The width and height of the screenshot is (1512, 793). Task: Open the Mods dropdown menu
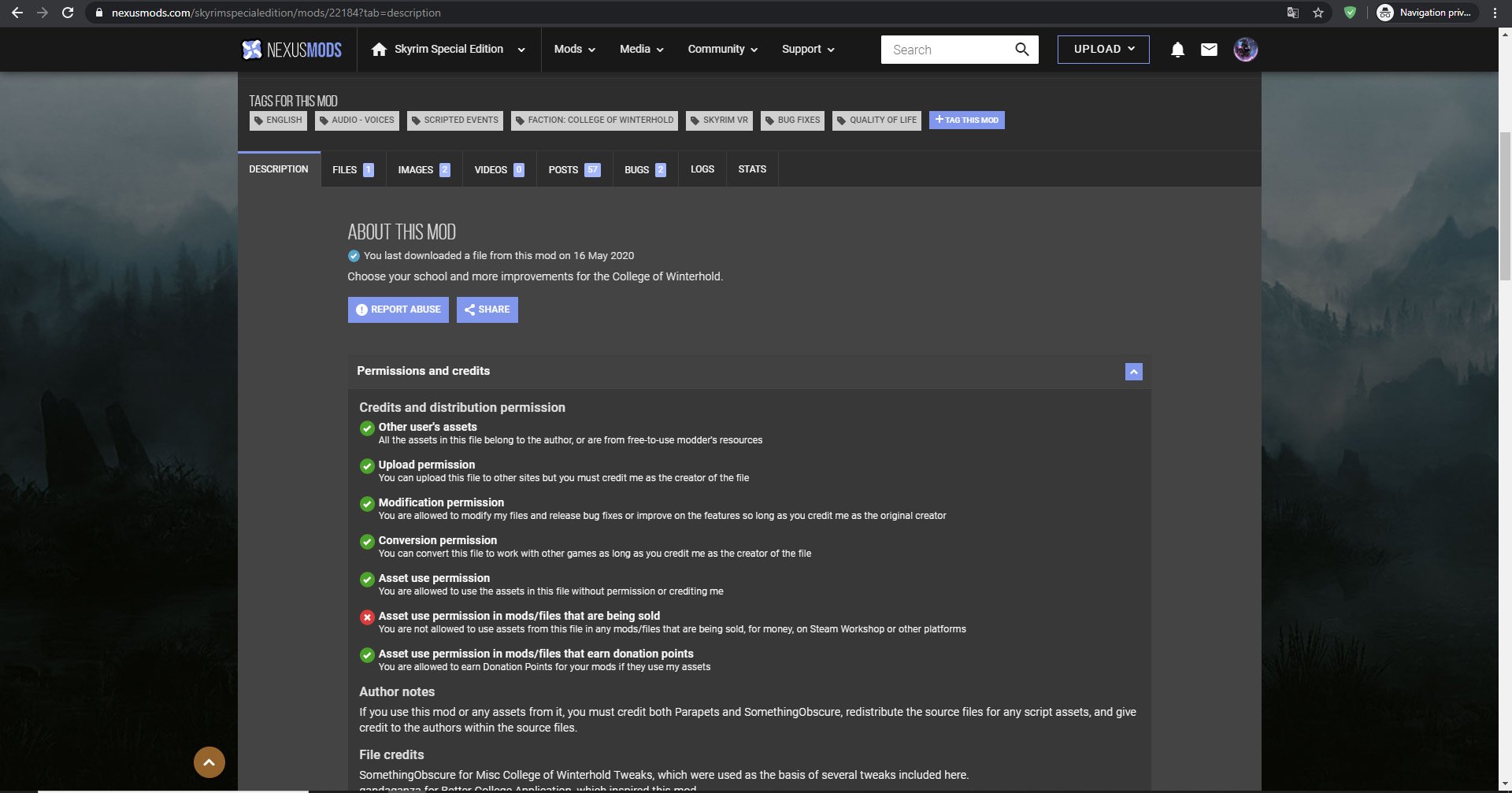click(574, 49)
